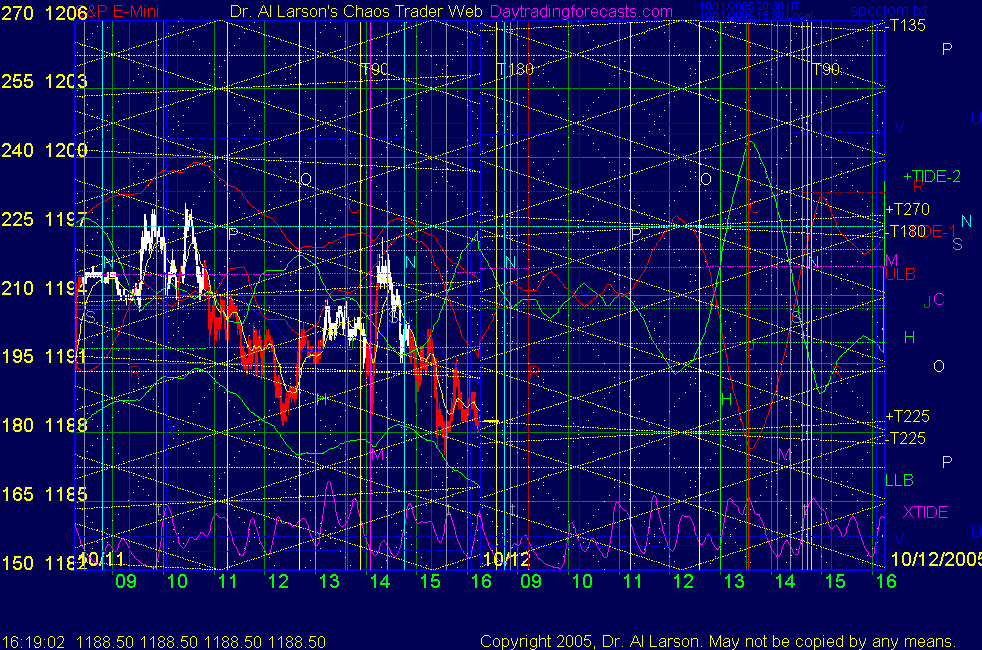Image resolution: width=982 pixels, height=650 pixels.
Task: Click the "270" degree scale label
Action: pos(18,13)
